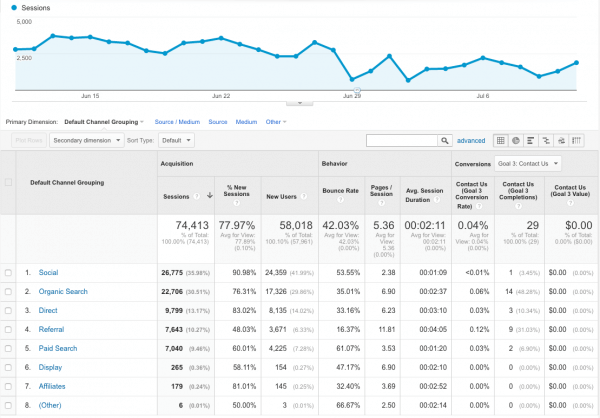This screenshot has height=418, width=600.
Task: Open the Paid Search channel link
Action: (58, 348)
